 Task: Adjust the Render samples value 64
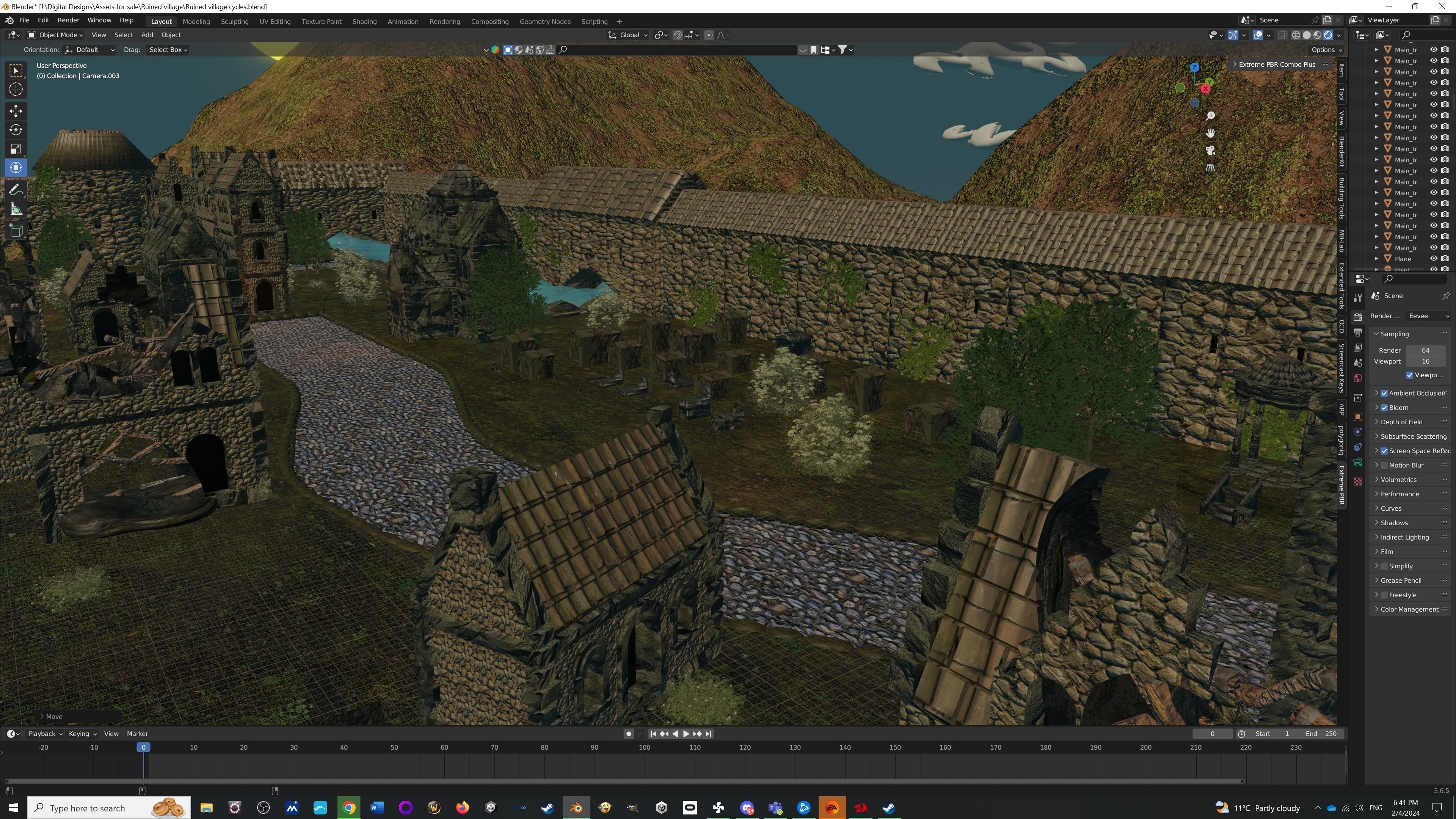point(1426,350)
